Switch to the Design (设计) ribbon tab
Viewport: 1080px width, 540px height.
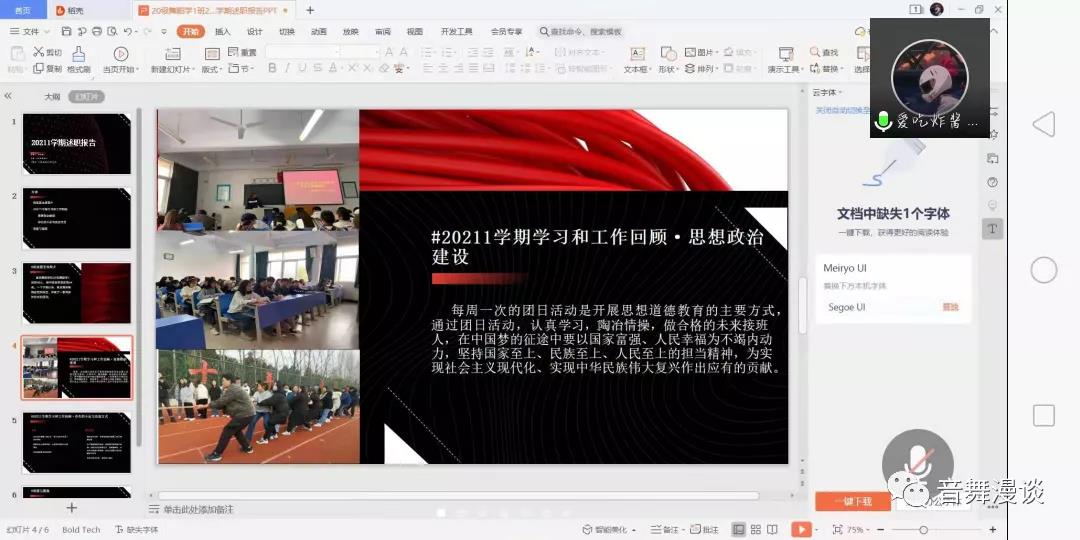click(x=254, y=32)
